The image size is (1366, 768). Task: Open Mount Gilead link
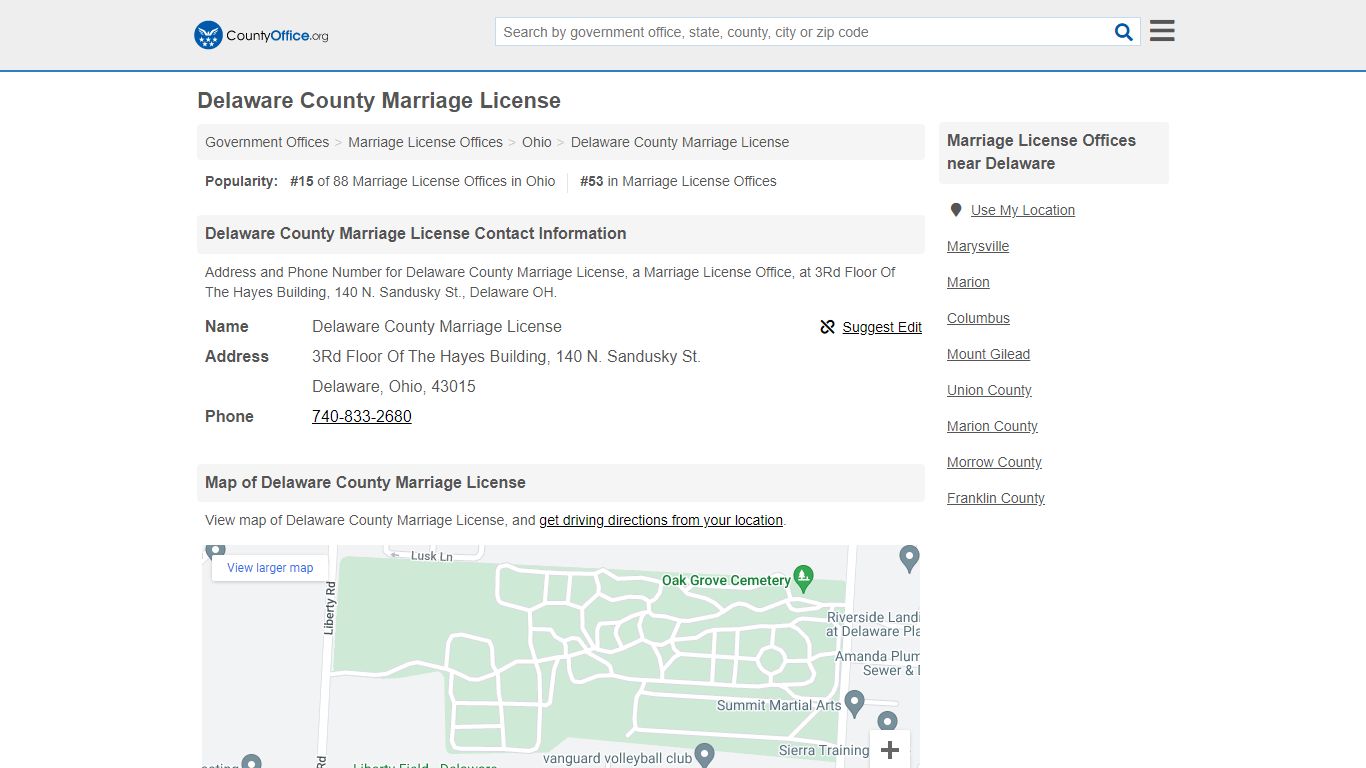coord(988,354)
